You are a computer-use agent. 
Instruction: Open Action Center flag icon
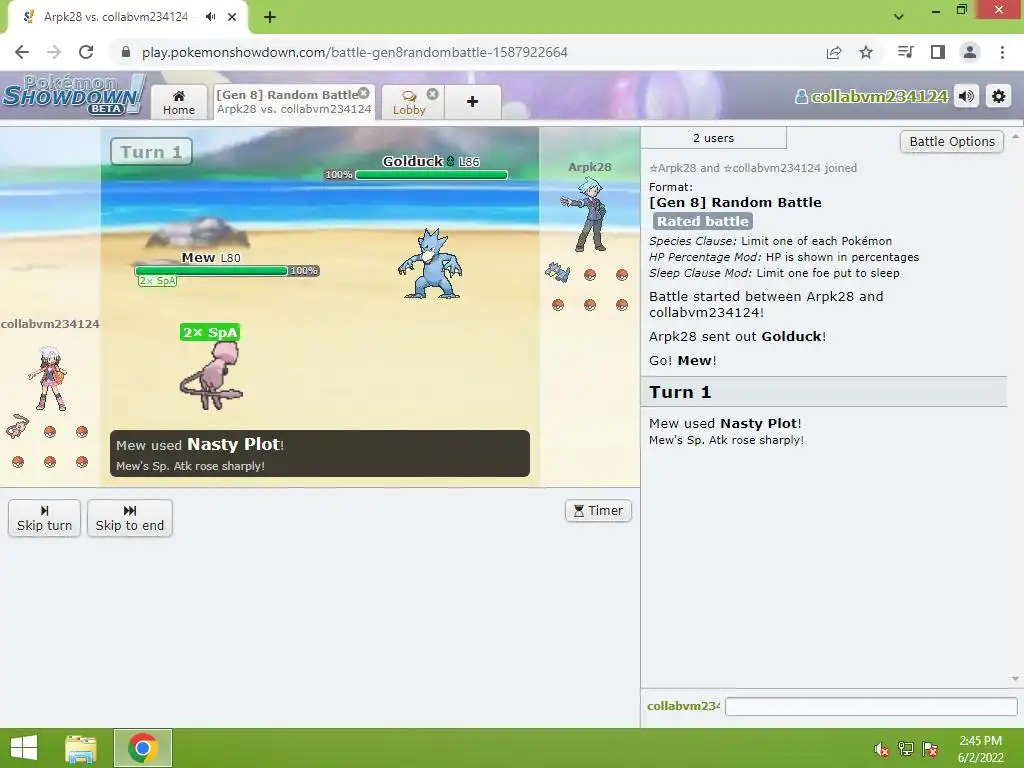(x=930, y=749)
